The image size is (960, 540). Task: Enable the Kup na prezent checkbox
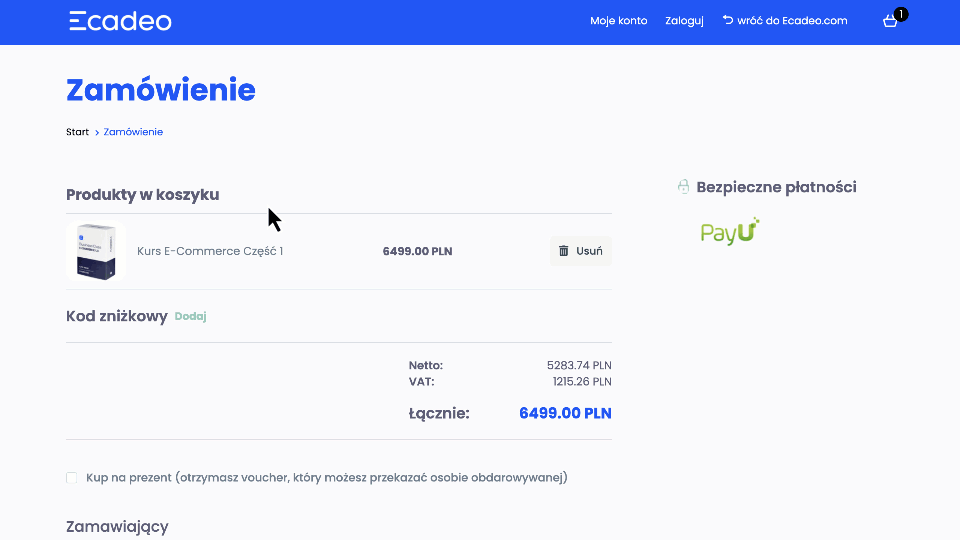coord(72,478)
